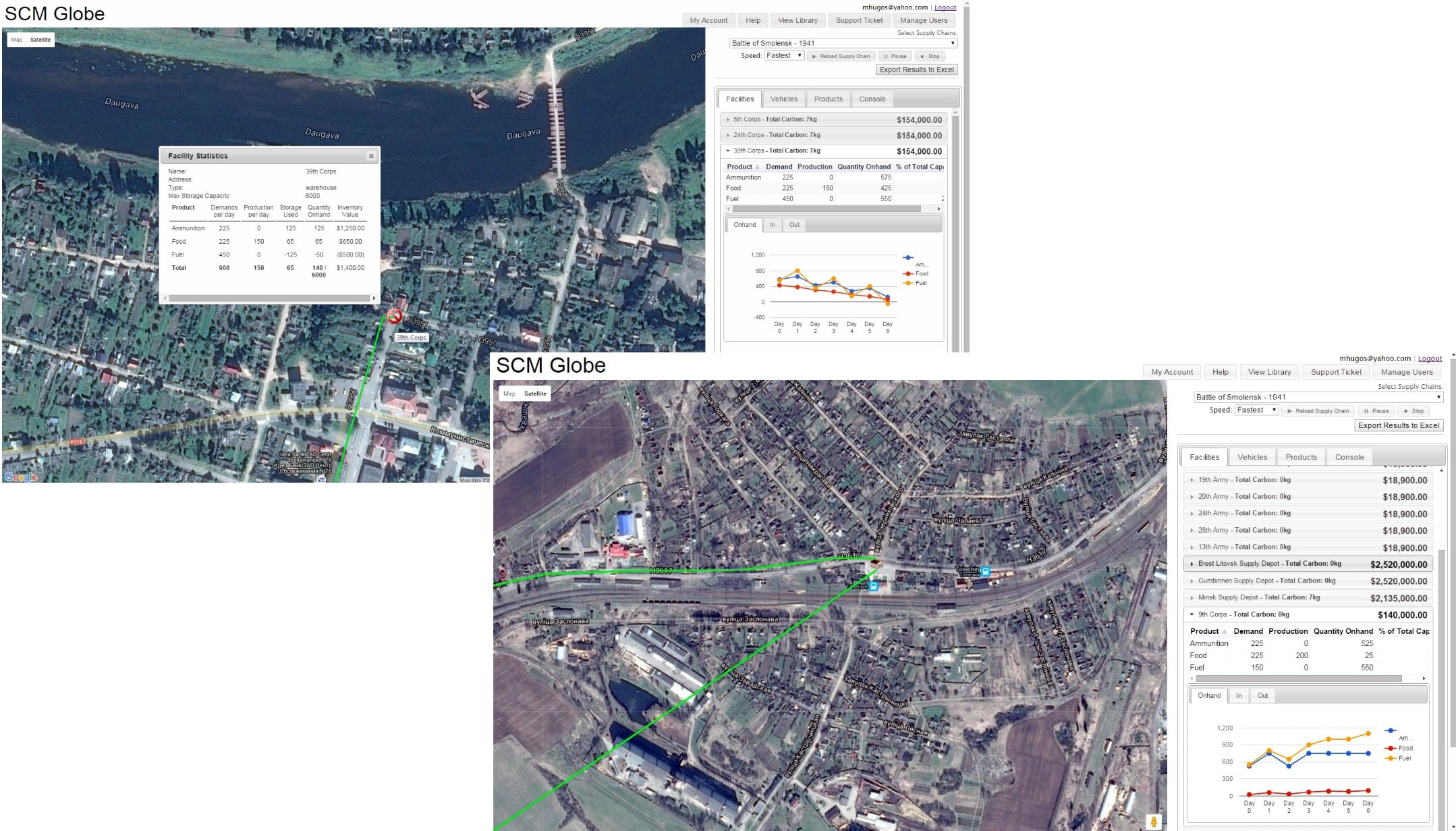Stop the simulation in lower window
This screenshot has height=831, width=1456.
pyautogui.click(x=1413, y=411)
